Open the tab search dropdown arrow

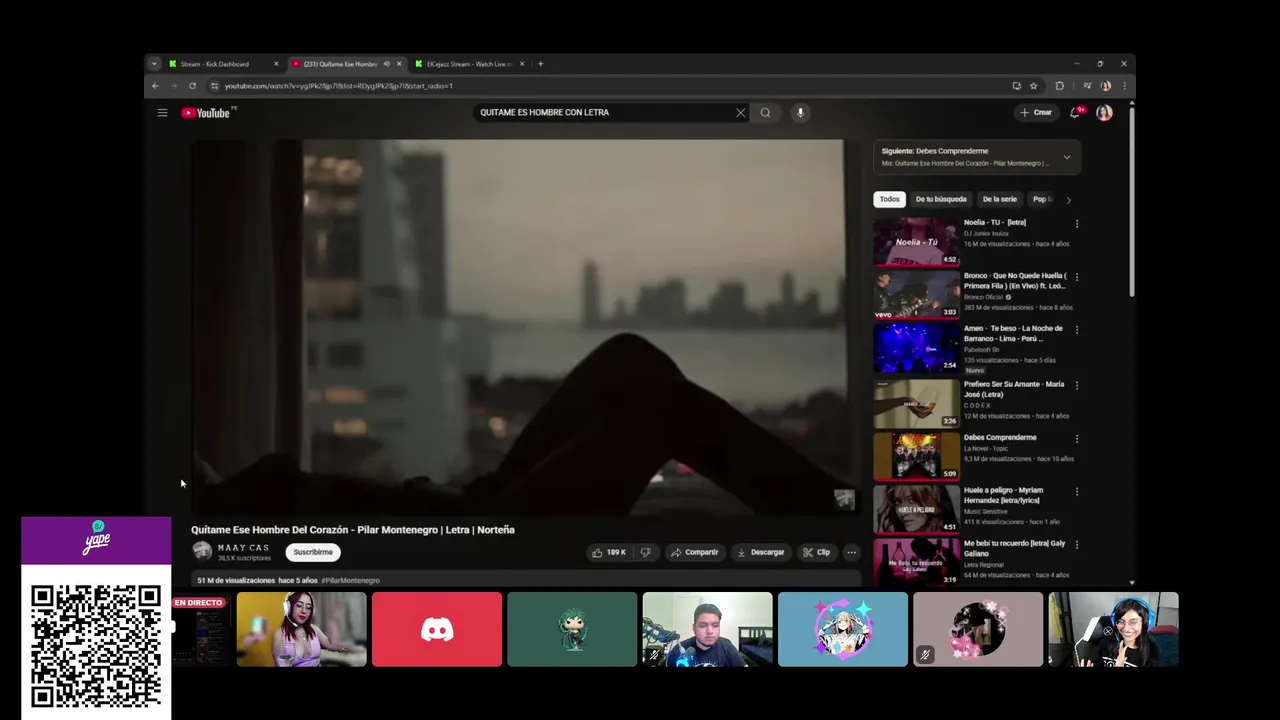point(154,64)
